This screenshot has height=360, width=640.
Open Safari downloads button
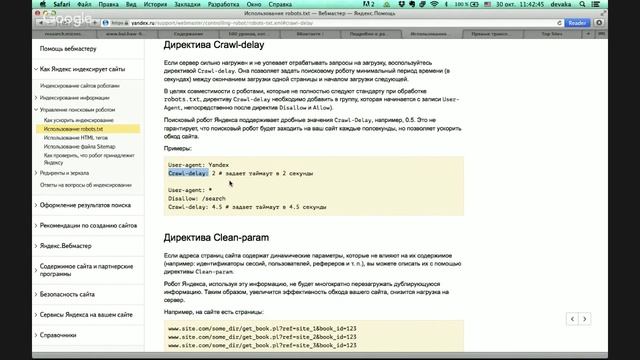coord(599,23)
